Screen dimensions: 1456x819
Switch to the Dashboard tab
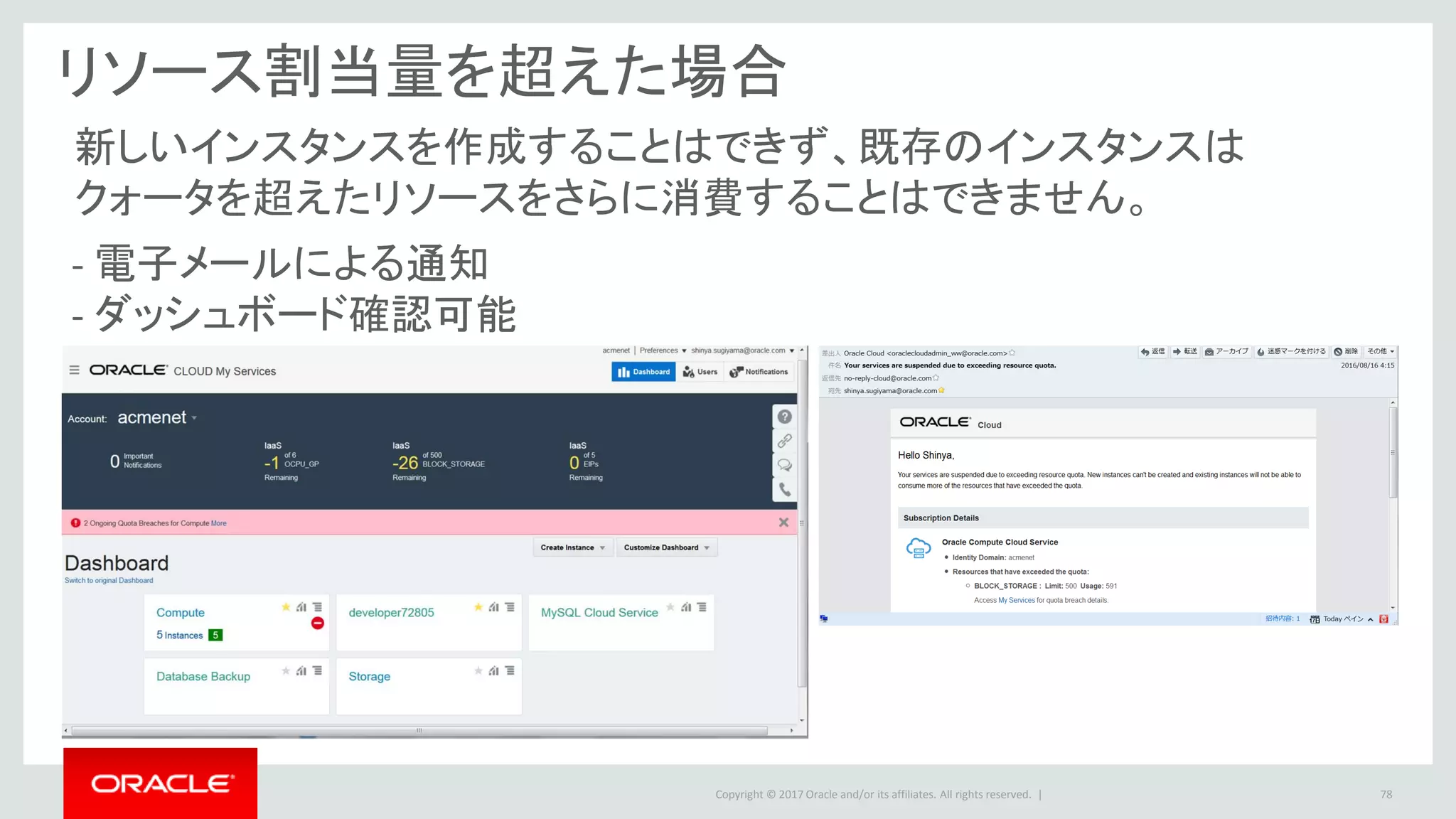coord(643,372)
